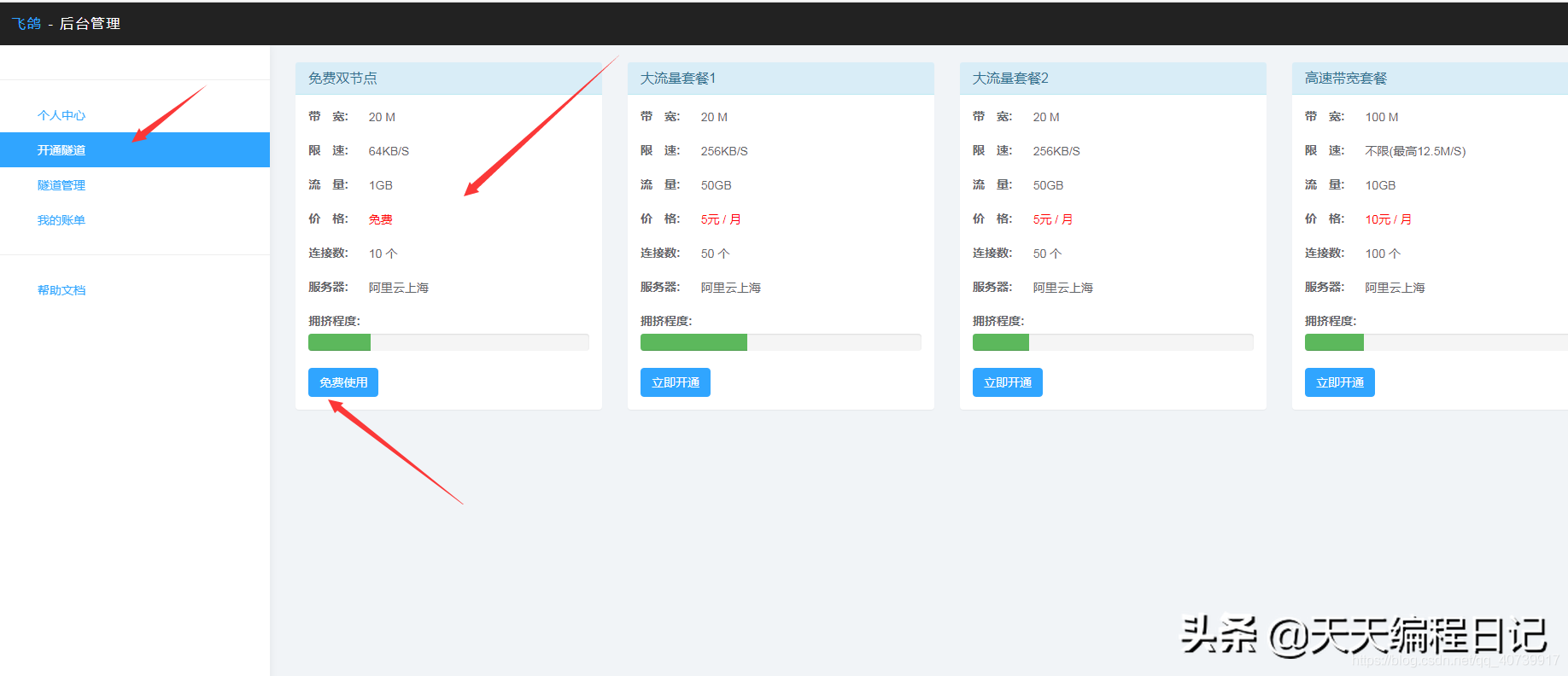Click the 高速带宽套餐 congestion progress bar
Viewport: 1568px width, 676px height.
tap(1436, 342)
